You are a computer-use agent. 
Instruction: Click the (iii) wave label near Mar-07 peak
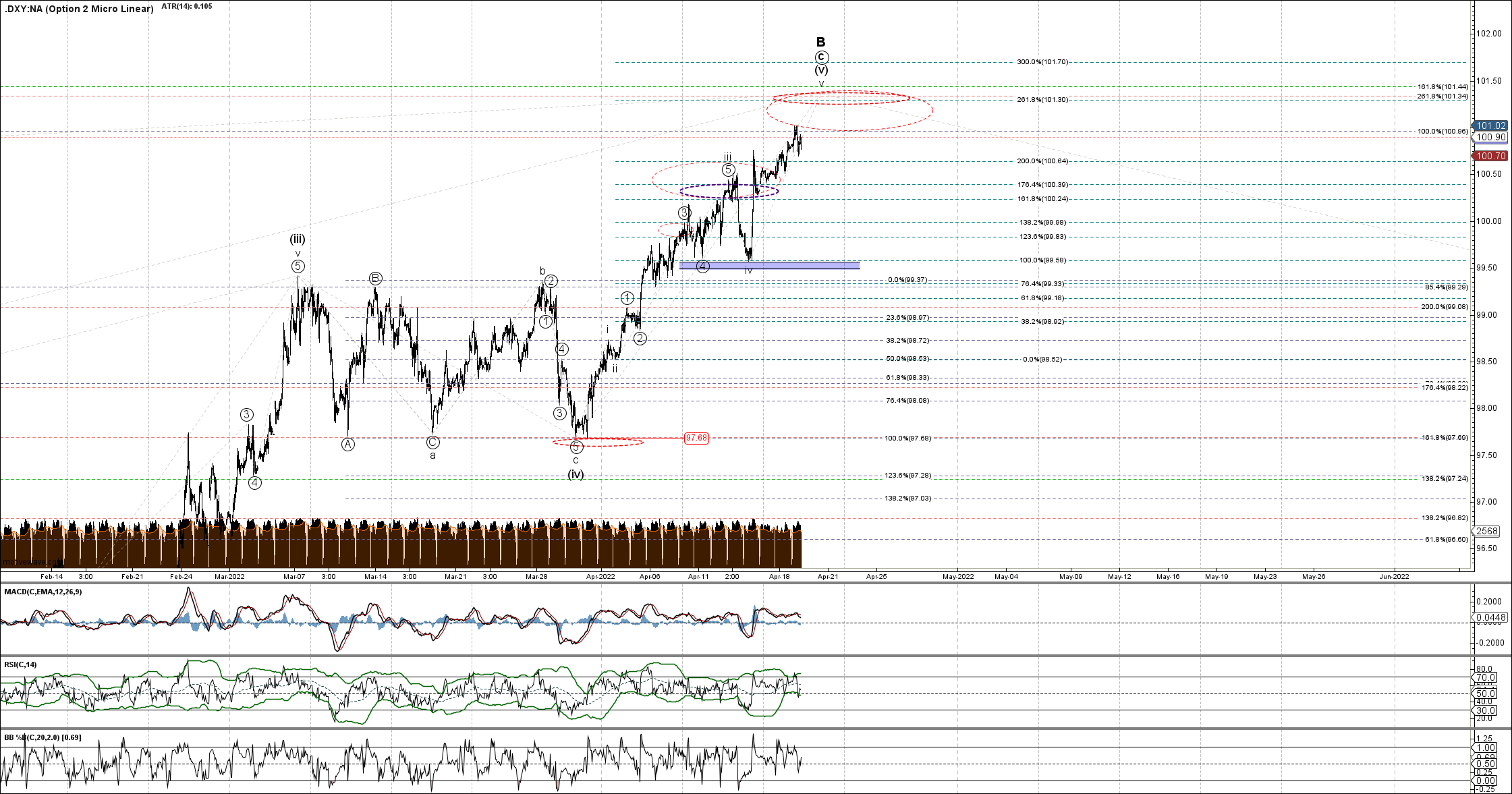tap(298, 239)
